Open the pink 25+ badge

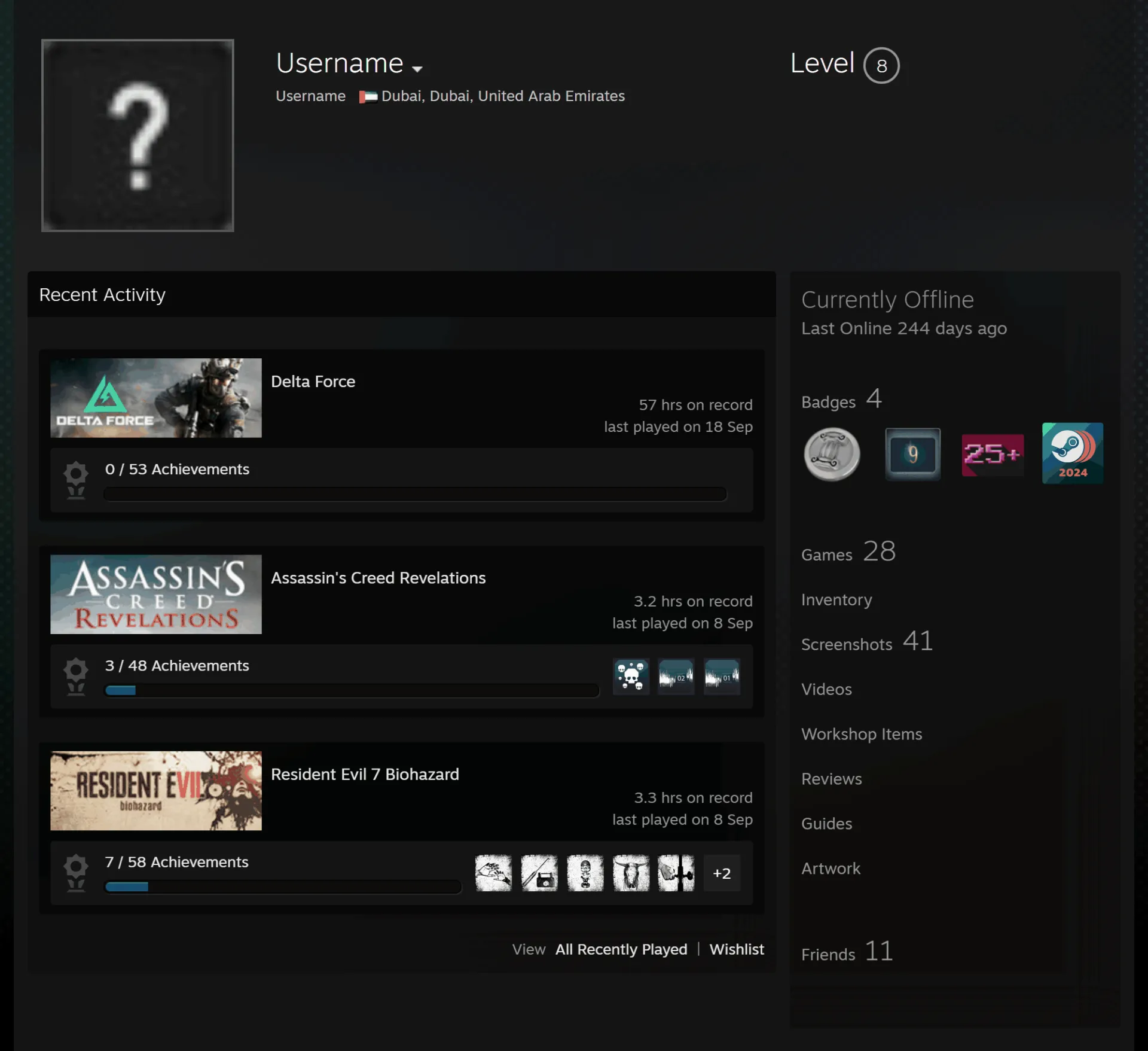[993, 455]
